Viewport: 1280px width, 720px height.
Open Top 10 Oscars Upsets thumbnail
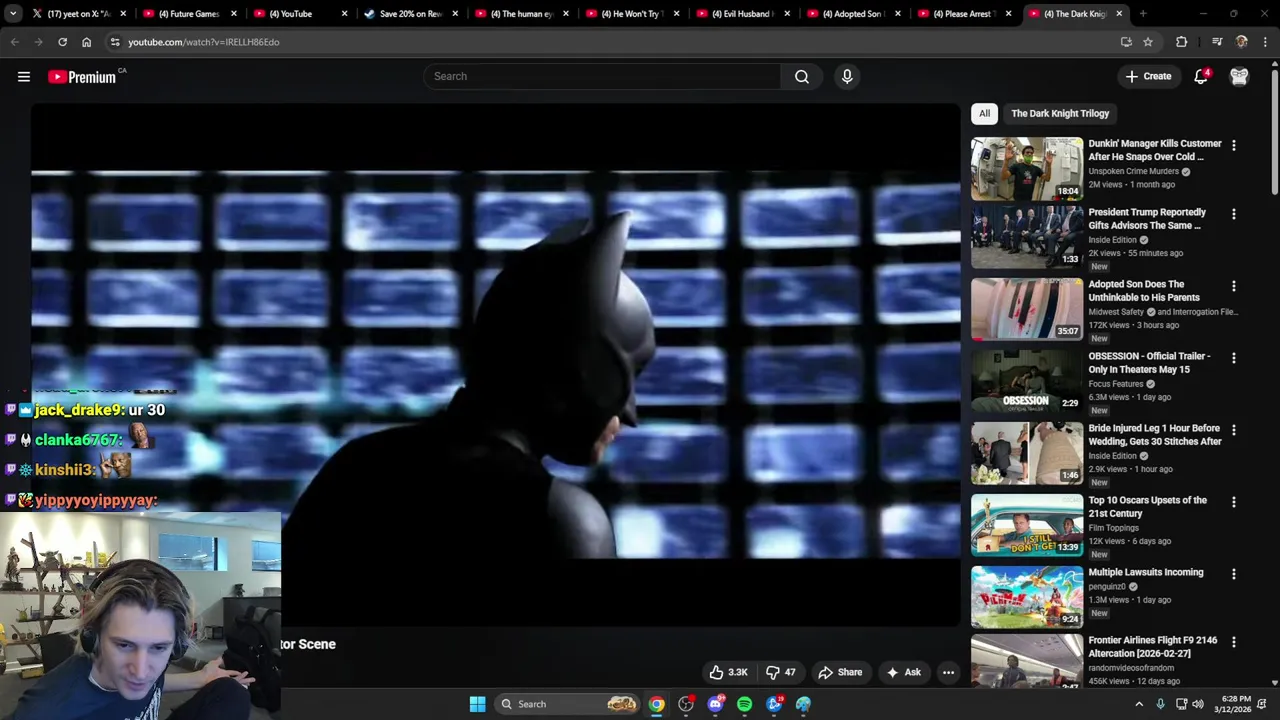click(1027, 525)
